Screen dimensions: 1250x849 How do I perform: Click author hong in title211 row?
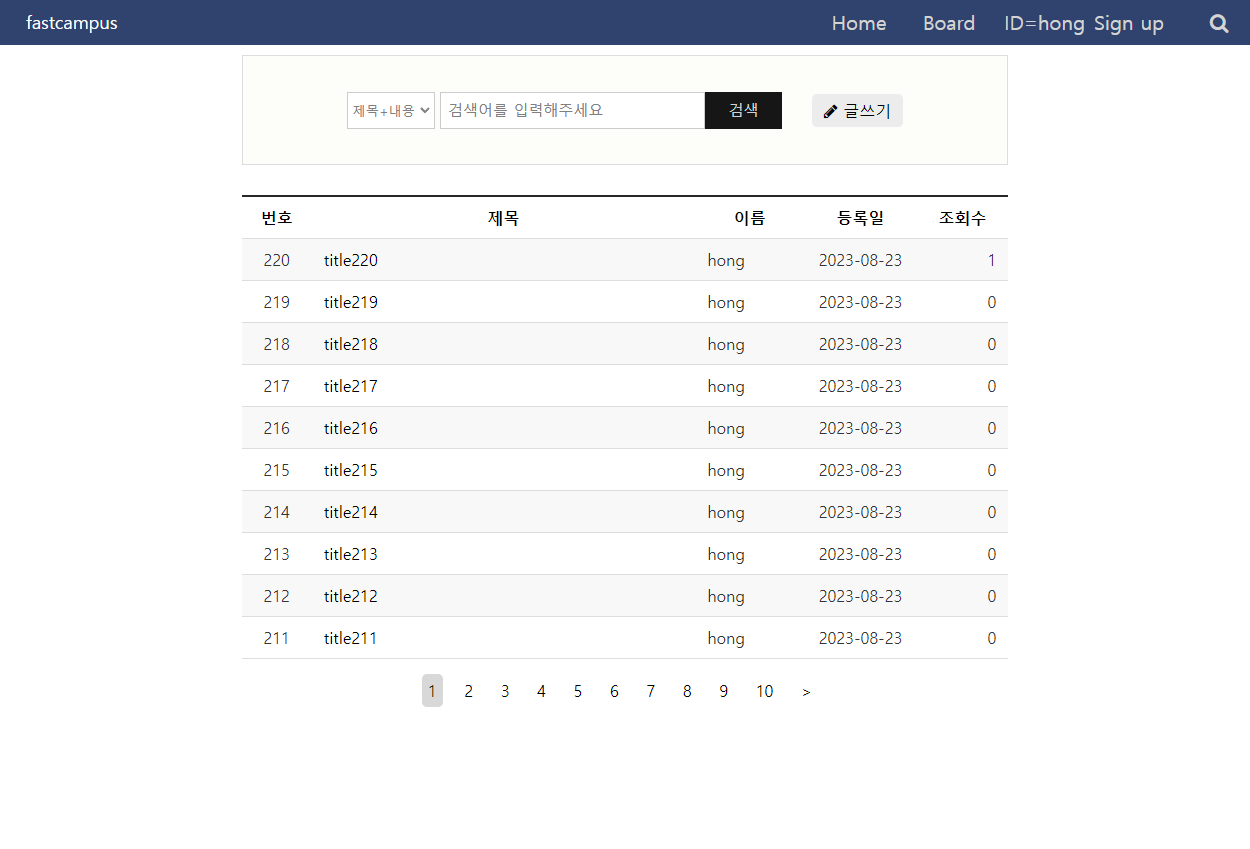[726, 639]
